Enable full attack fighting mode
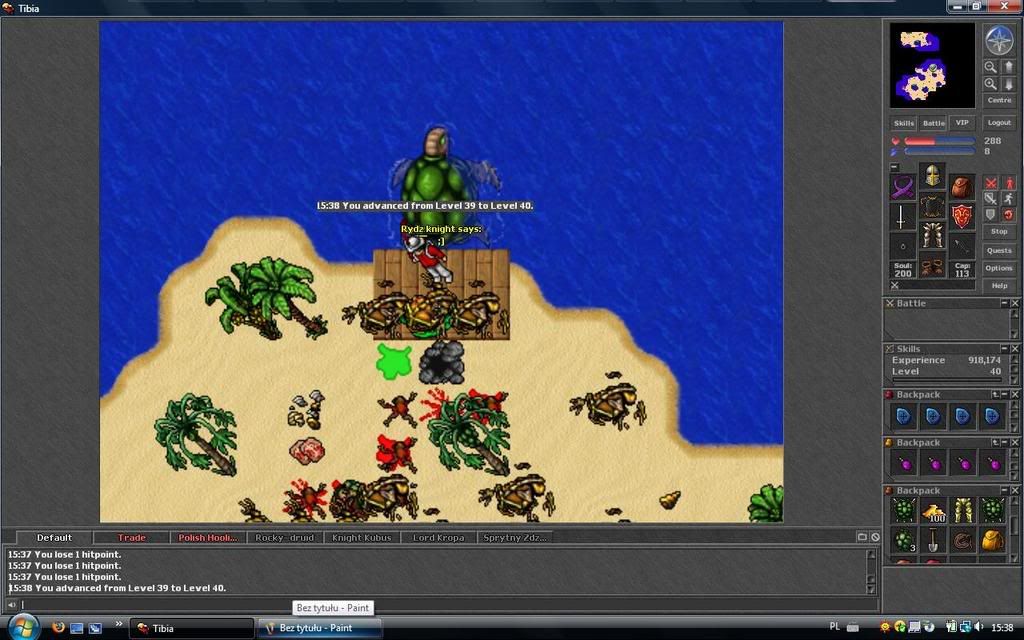 point(991,184)
